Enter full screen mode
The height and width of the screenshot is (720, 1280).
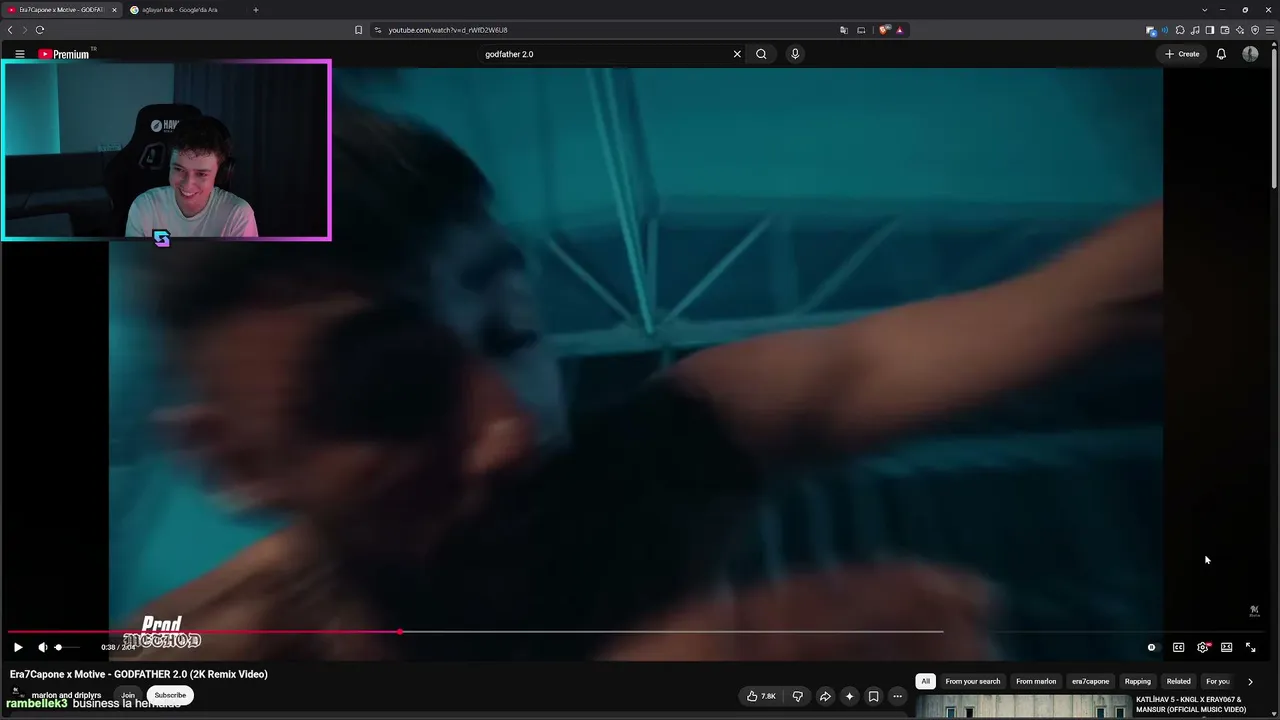1250,647
